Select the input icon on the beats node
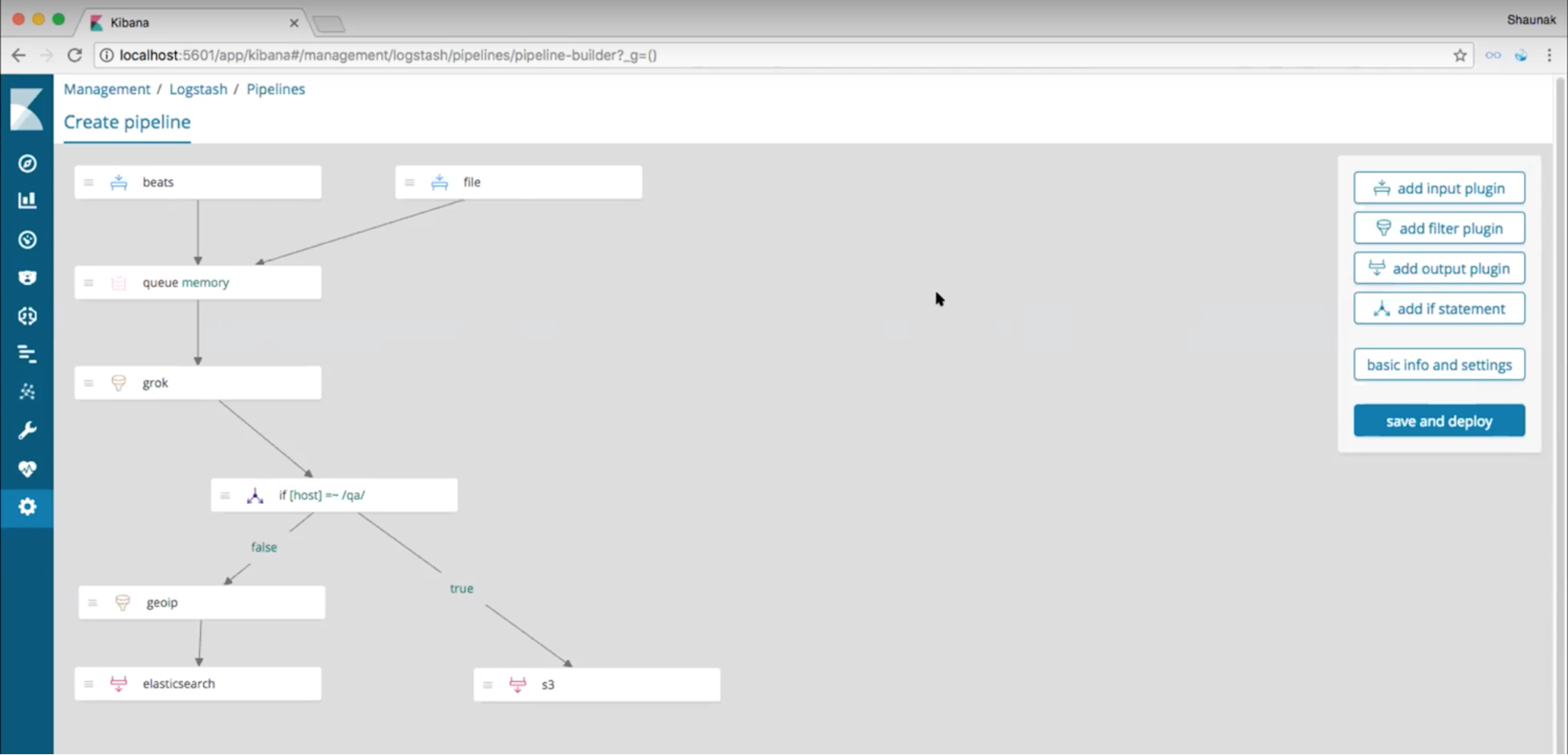 pos(119,181)
